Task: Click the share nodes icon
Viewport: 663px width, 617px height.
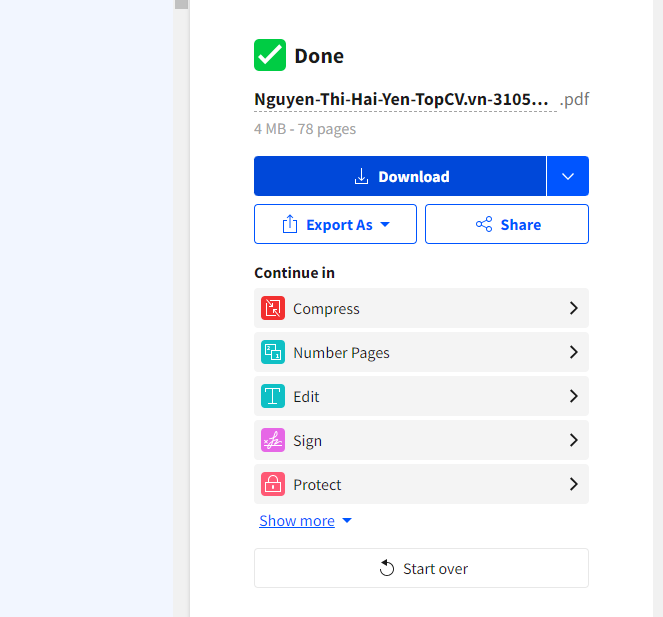Action: (x=484, y=224)
